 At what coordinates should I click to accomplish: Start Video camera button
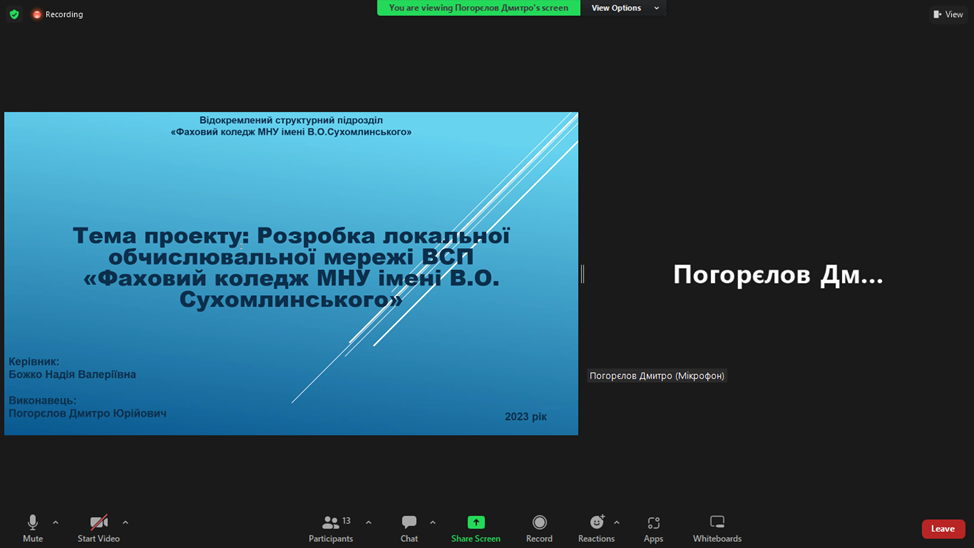click(99, 529)
